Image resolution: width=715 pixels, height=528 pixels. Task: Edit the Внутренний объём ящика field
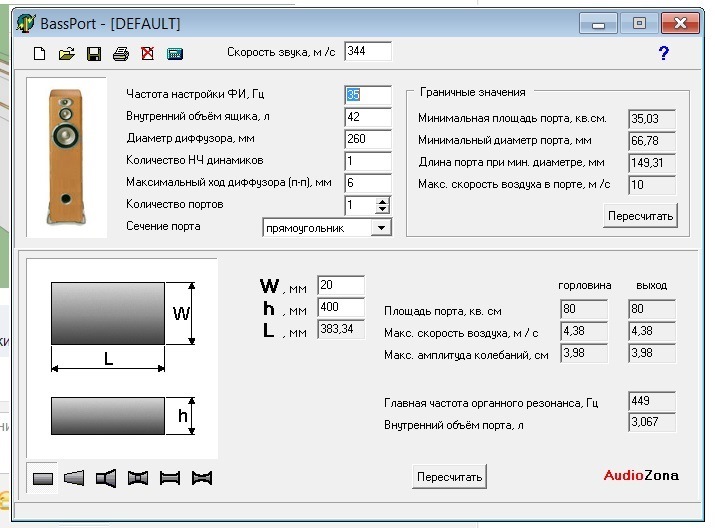tap(368, 117)
